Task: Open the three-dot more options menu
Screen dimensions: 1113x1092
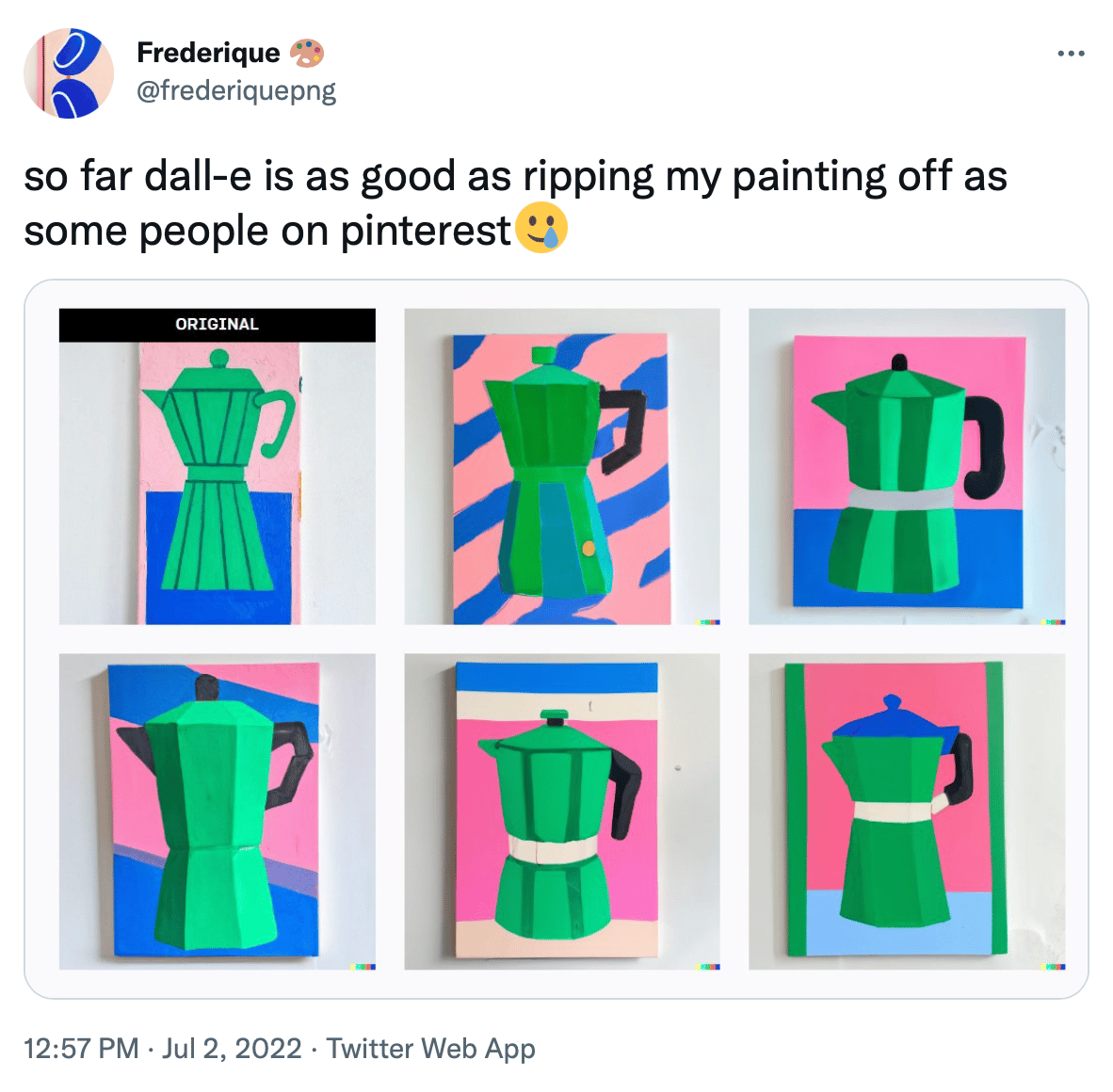Action: point(1071,54)
